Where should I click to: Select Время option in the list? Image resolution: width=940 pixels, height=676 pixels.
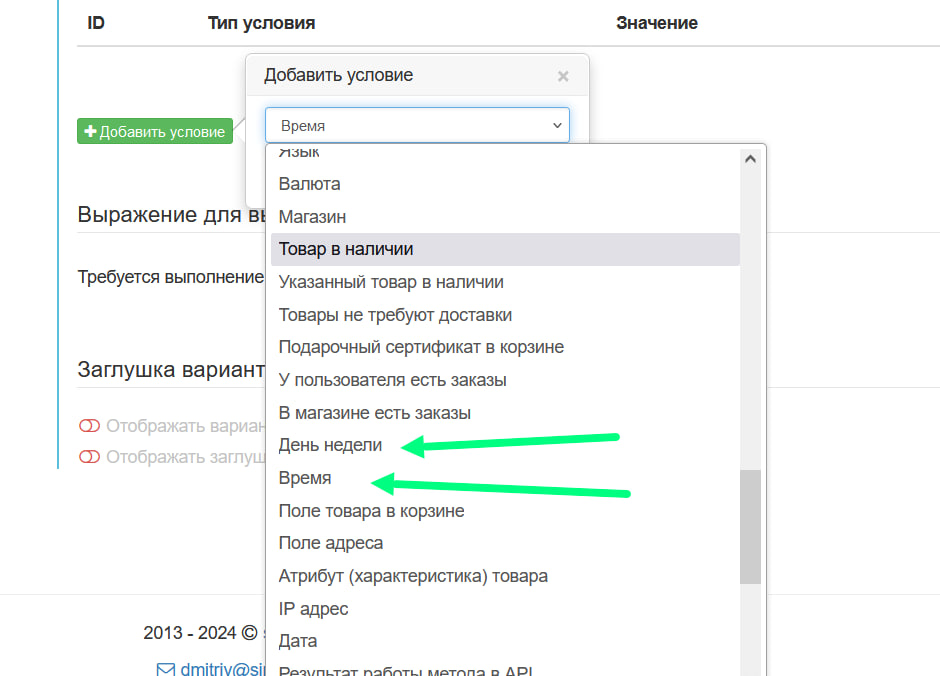pos(305,478)
